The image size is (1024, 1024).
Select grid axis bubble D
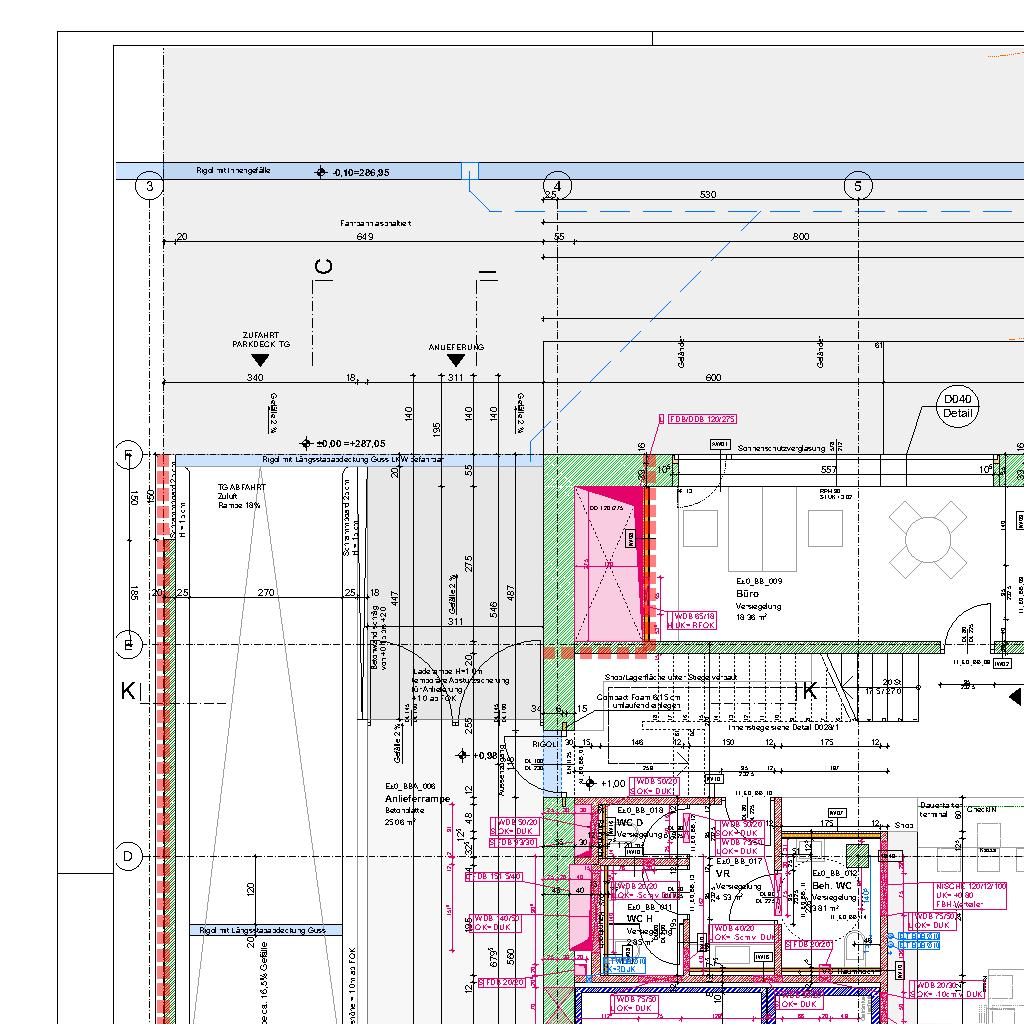point(128,856)
